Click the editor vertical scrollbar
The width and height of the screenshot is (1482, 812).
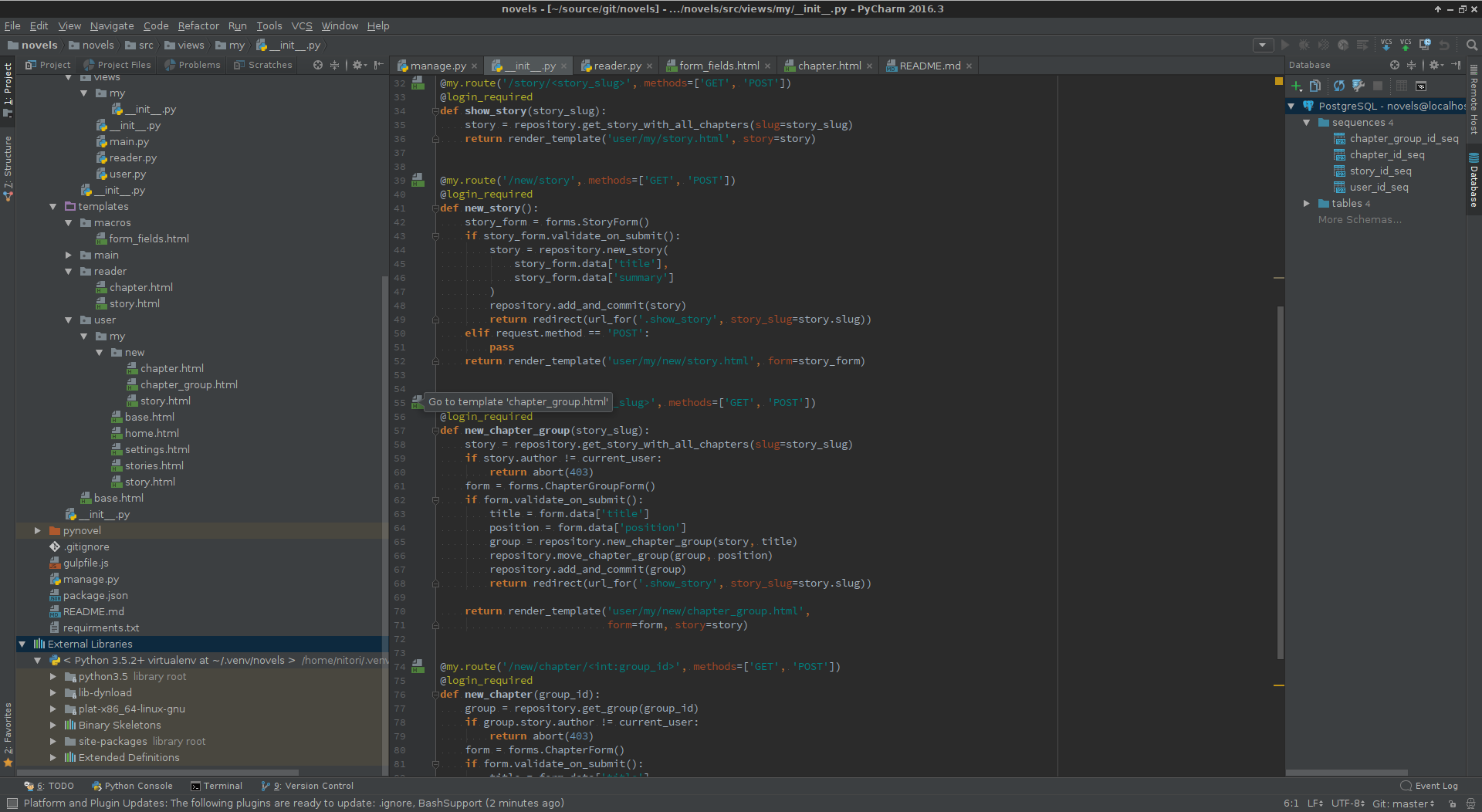pos(1280,479)
